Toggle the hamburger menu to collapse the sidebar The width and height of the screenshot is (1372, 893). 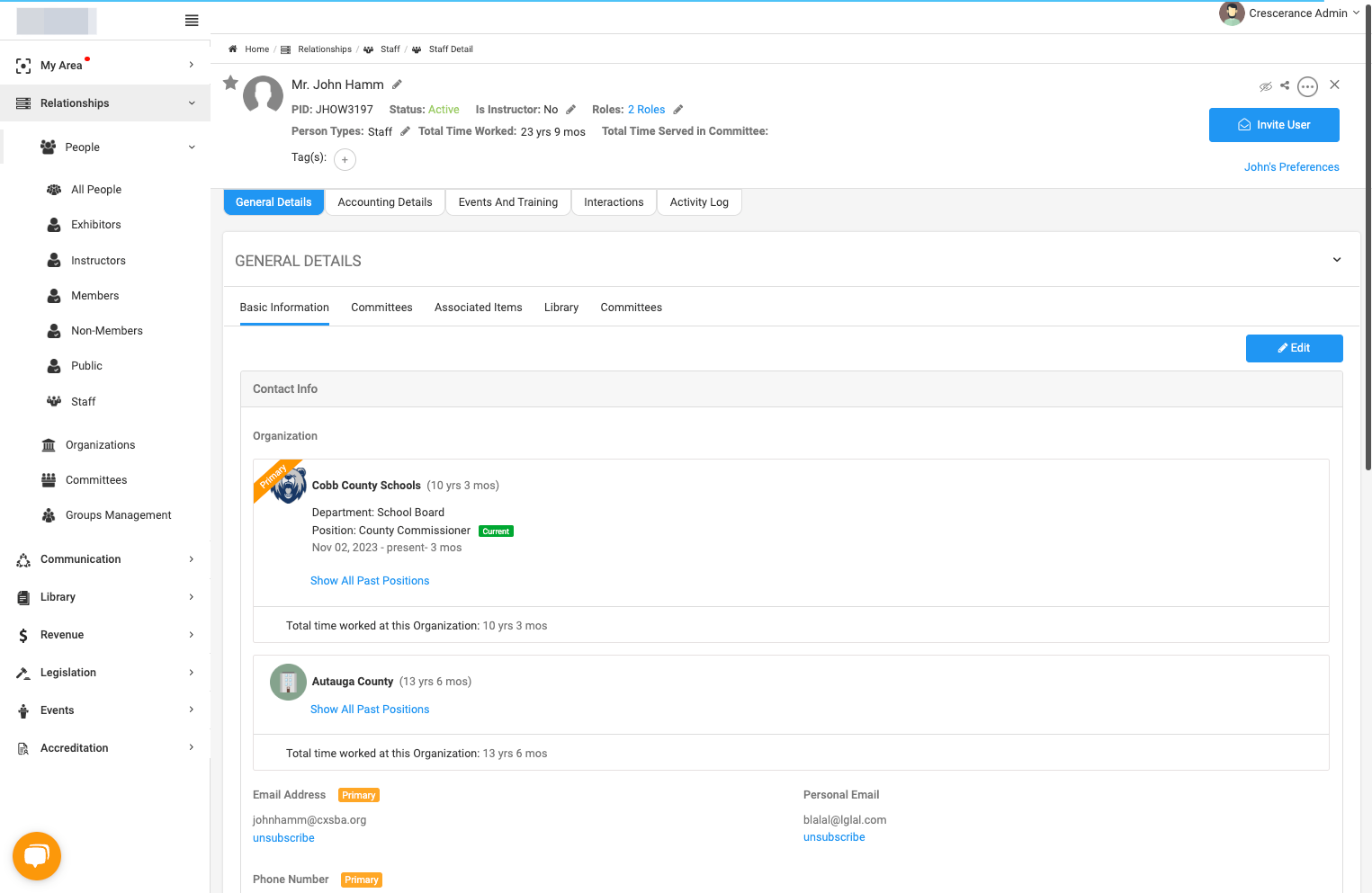192,21
